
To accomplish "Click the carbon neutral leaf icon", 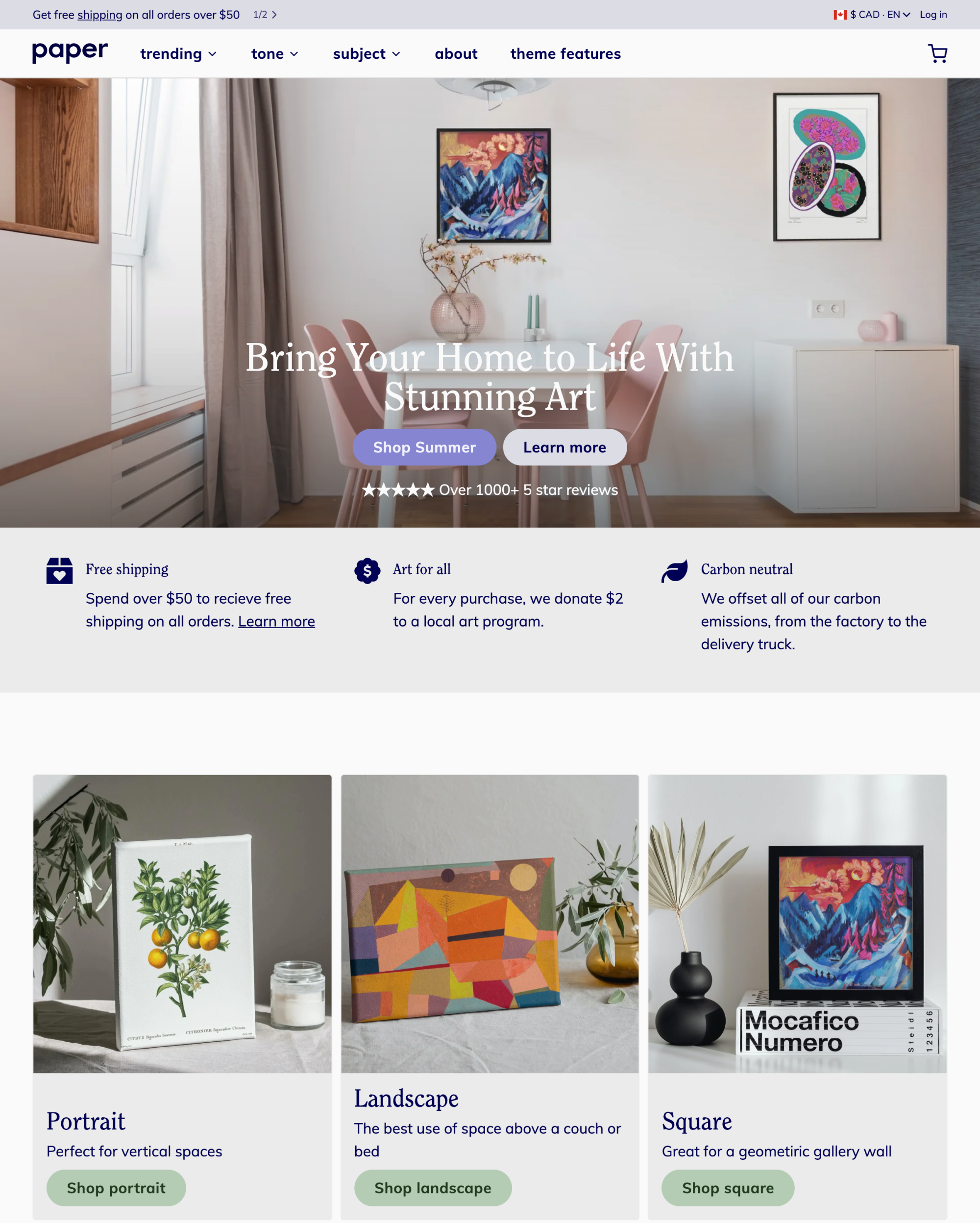I will (674, 569).
